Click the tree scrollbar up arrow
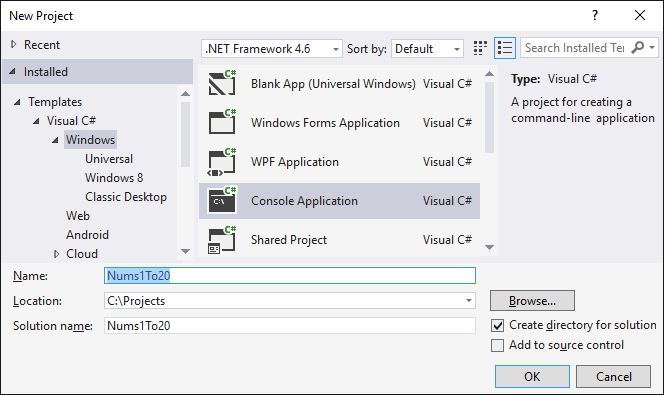The height and width of the screenshot is (395, 664). [x=185, y=94]
